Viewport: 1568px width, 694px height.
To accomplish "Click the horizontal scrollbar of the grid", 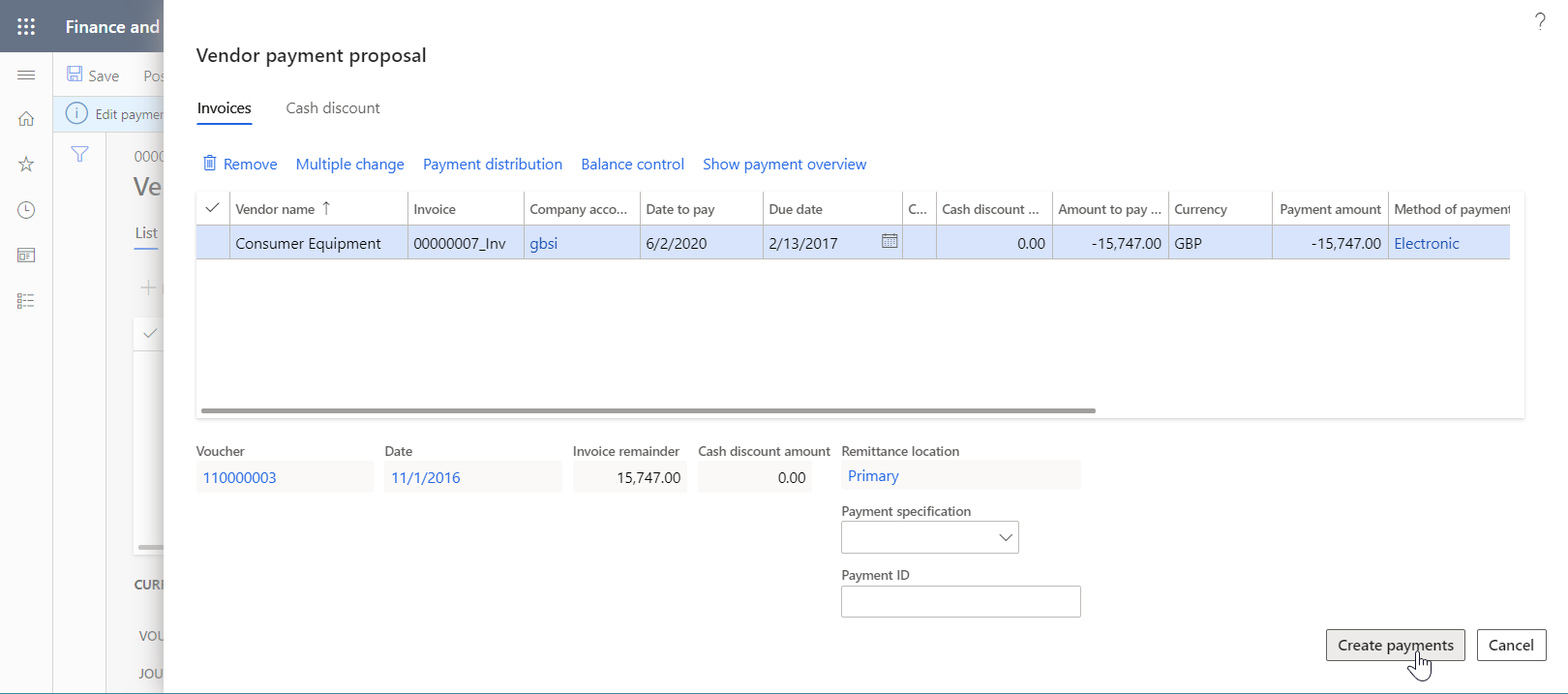I will tap(648, 410).
